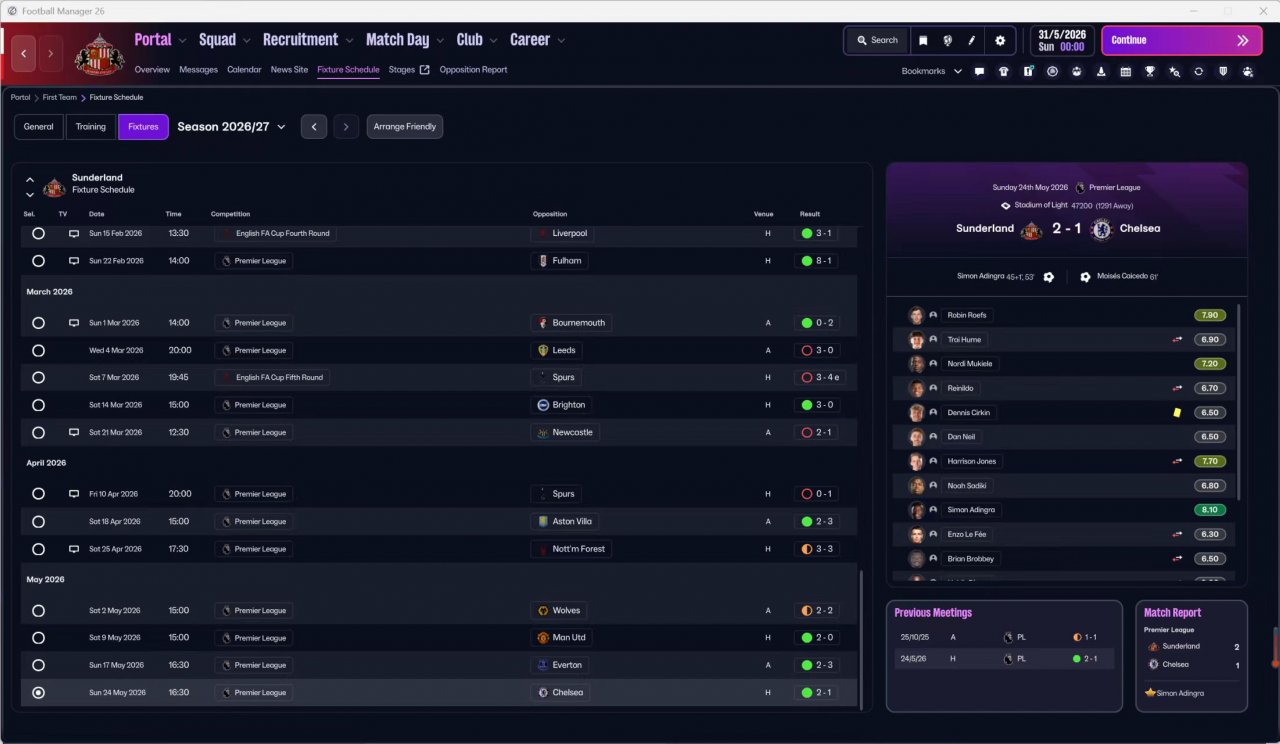1280x744 pixels.
Task: Click the training cone bookmark icon
Action: (x=1101, y=71)
